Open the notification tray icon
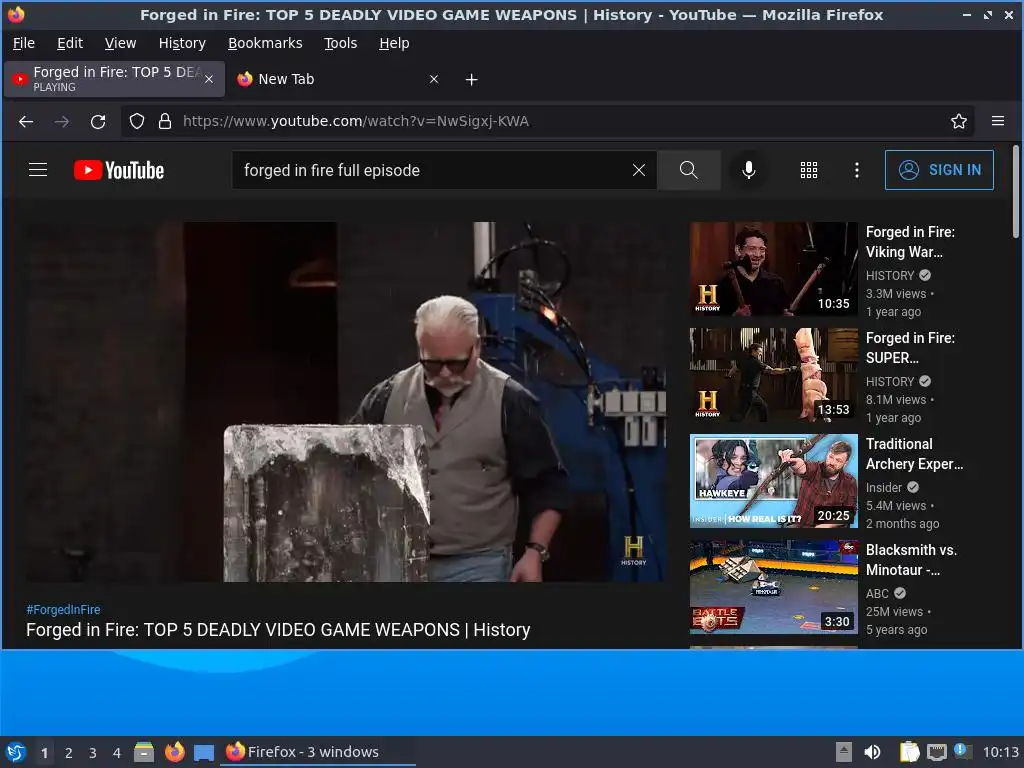The width and height of the screenshot is (1024, 768). click(963, 751)
